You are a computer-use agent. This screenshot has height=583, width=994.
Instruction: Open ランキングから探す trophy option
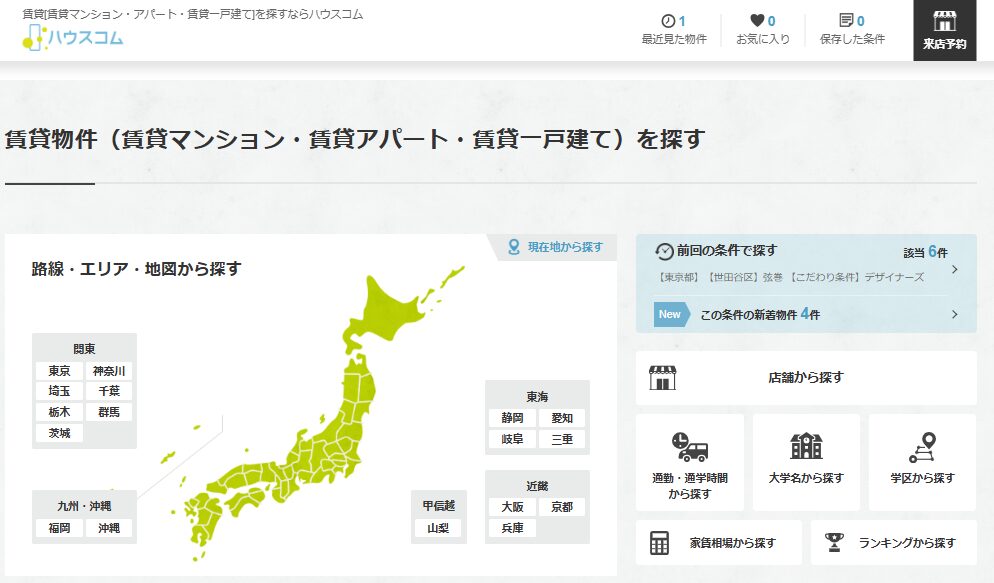tap(893, 543)
